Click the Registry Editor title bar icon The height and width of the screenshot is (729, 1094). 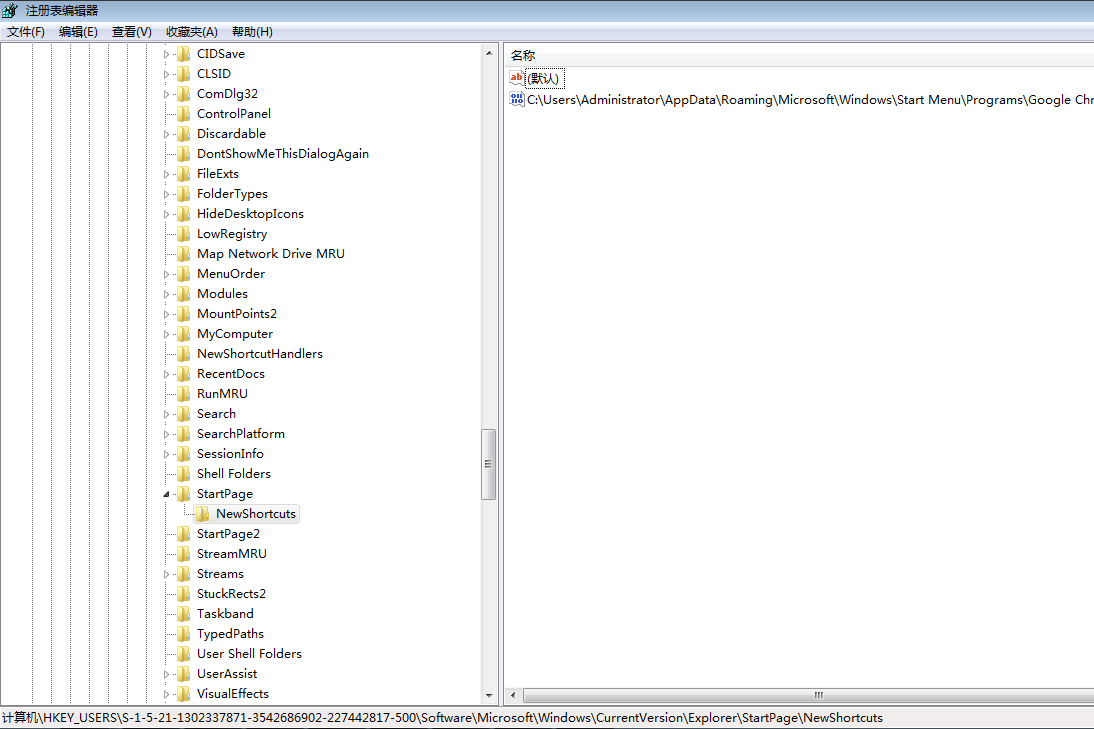click(x=10, y=10)
